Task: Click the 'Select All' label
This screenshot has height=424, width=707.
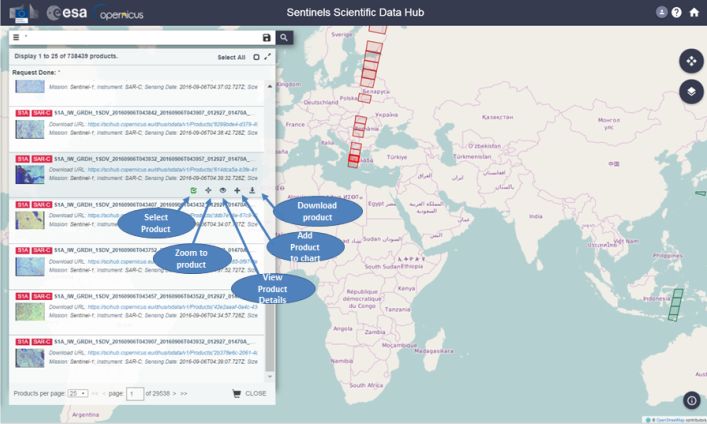Action: click(x=231, y=57)
